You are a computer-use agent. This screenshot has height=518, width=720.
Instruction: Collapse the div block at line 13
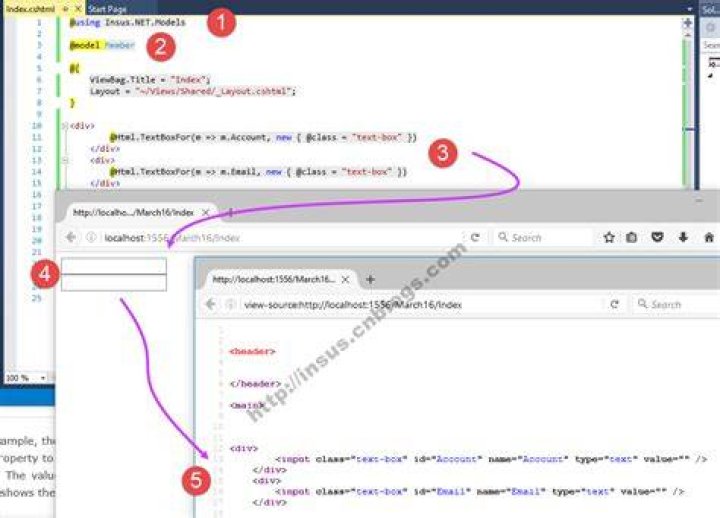(x=65, y=160)
